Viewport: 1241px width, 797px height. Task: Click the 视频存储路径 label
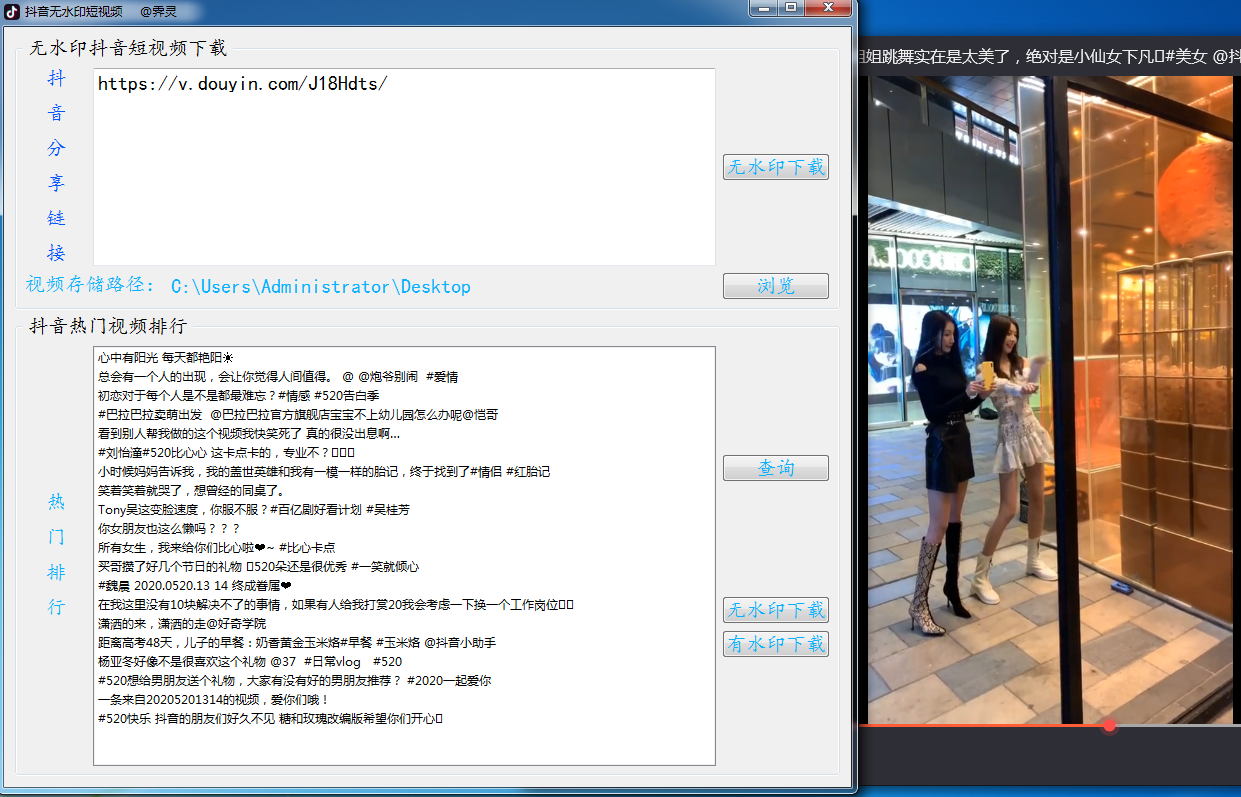(x=90, y=286)
